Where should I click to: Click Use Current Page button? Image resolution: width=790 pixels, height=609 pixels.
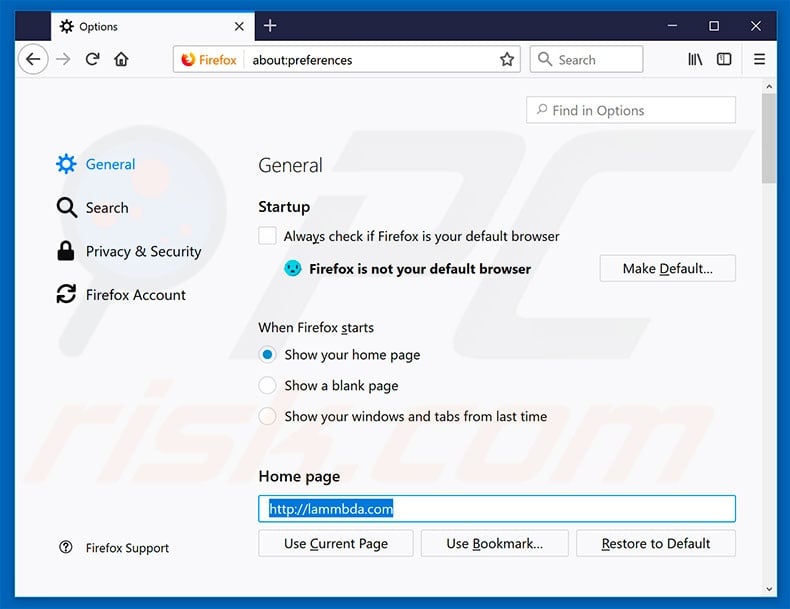336,544
